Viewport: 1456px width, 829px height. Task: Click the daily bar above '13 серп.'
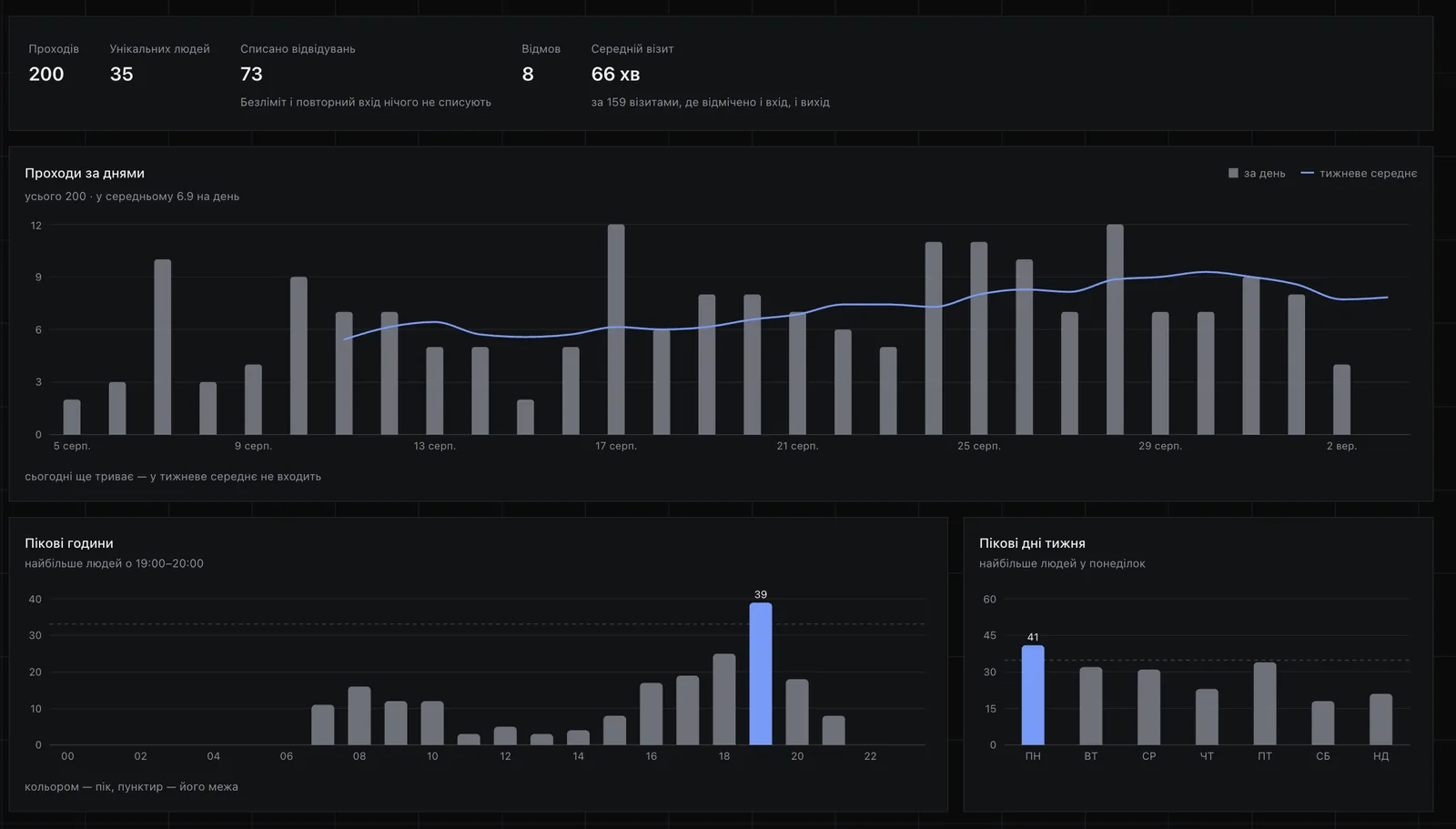click(x=435, y=390)
